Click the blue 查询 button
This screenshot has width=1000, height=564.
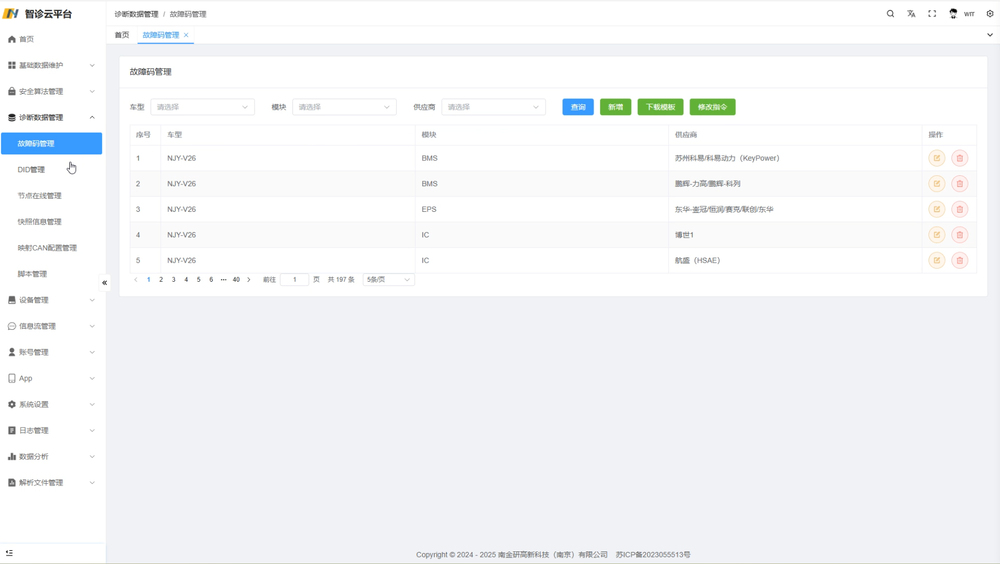(x=578, y=107)
